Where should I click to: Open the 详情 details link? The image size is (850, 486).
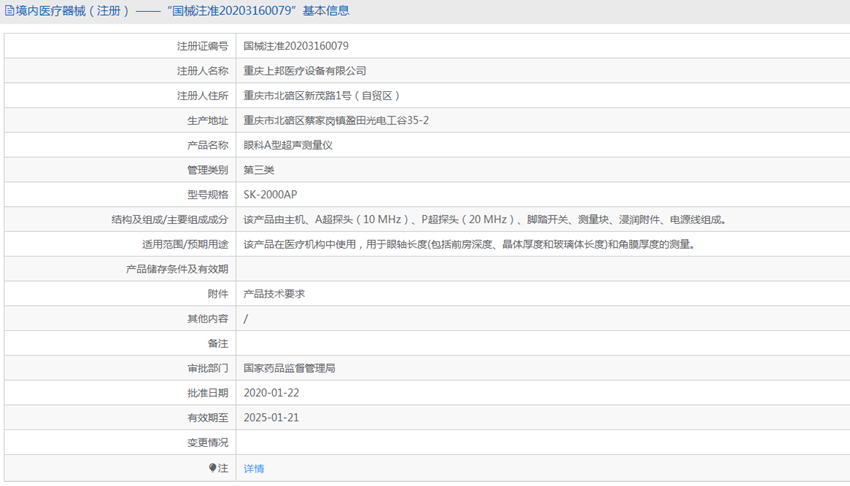tap(254, 468)
